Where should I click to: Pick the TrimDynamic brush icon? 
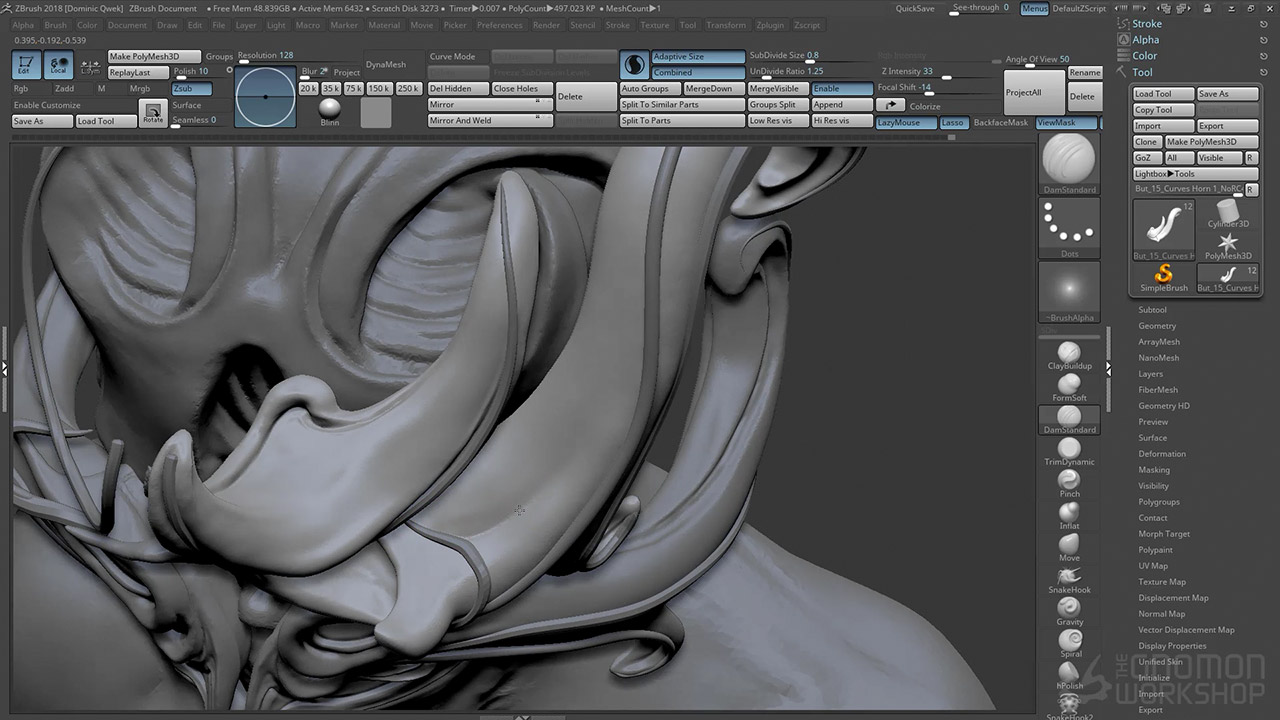pyautogui.click(x=1069, y=447)
